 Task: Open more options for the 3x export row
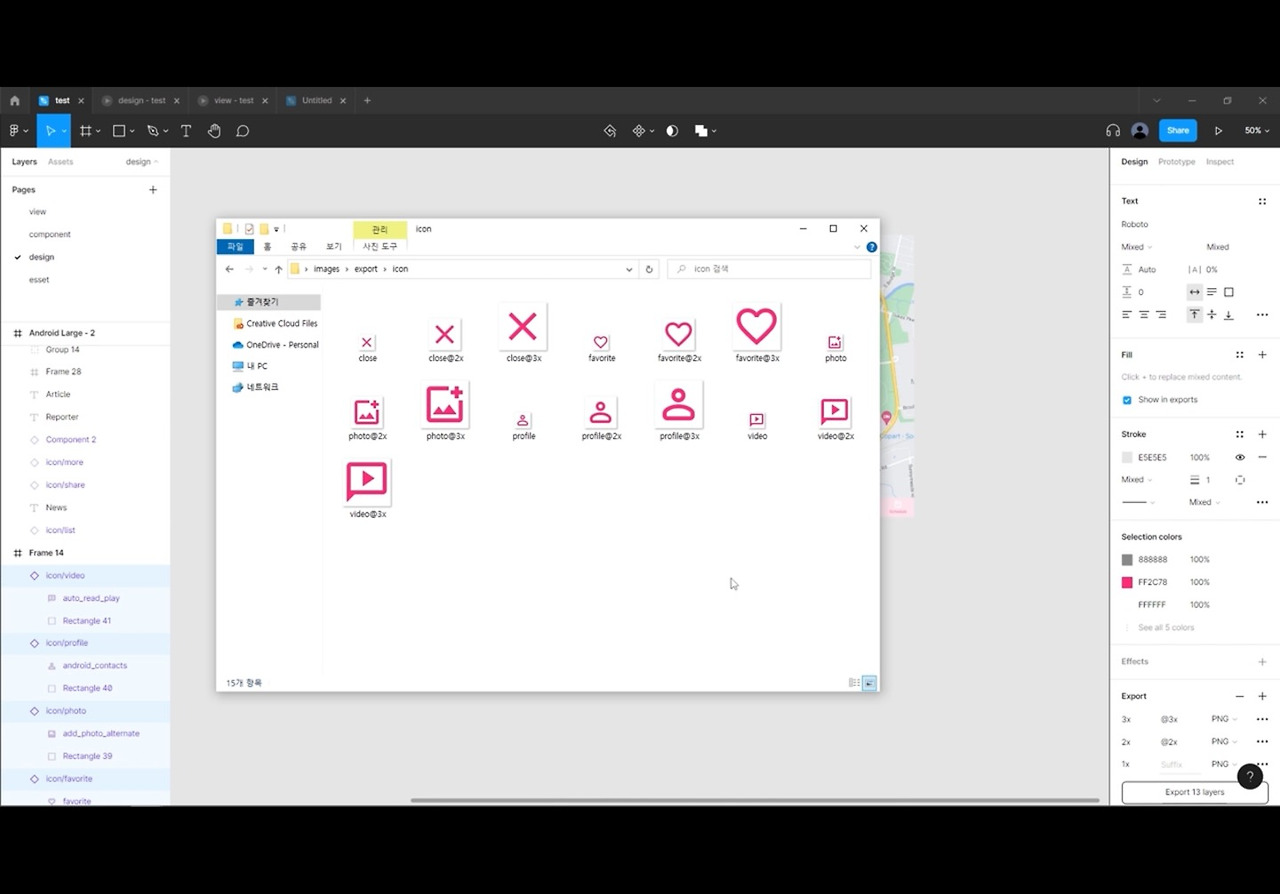coord(1262,719)
